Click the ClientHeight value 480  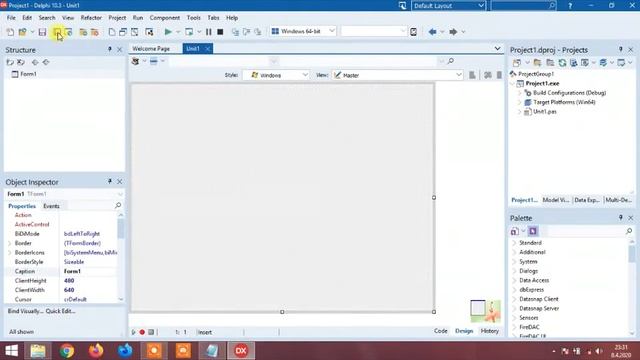tap(89, 281)
